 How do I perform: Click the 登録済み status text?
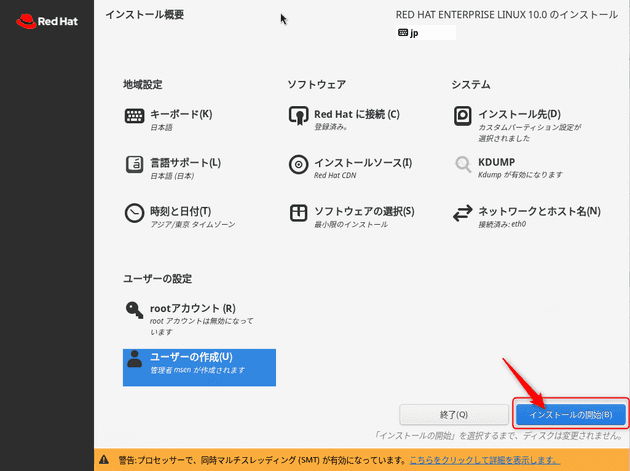pos(331,127)
